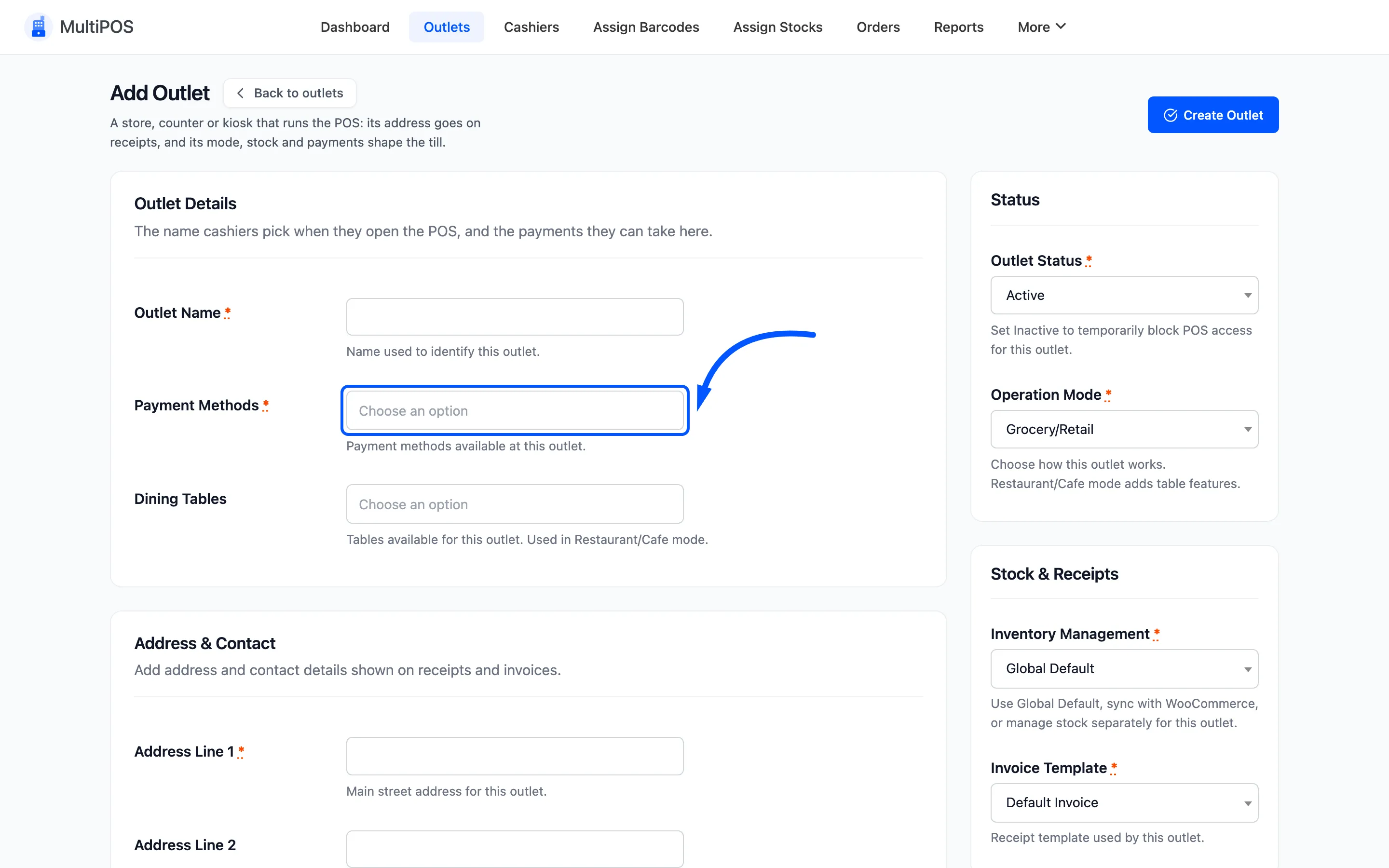The width and height of the screenshot is (1389, 868).
Task: Go to the Orders tab
Action: (878, 27)
